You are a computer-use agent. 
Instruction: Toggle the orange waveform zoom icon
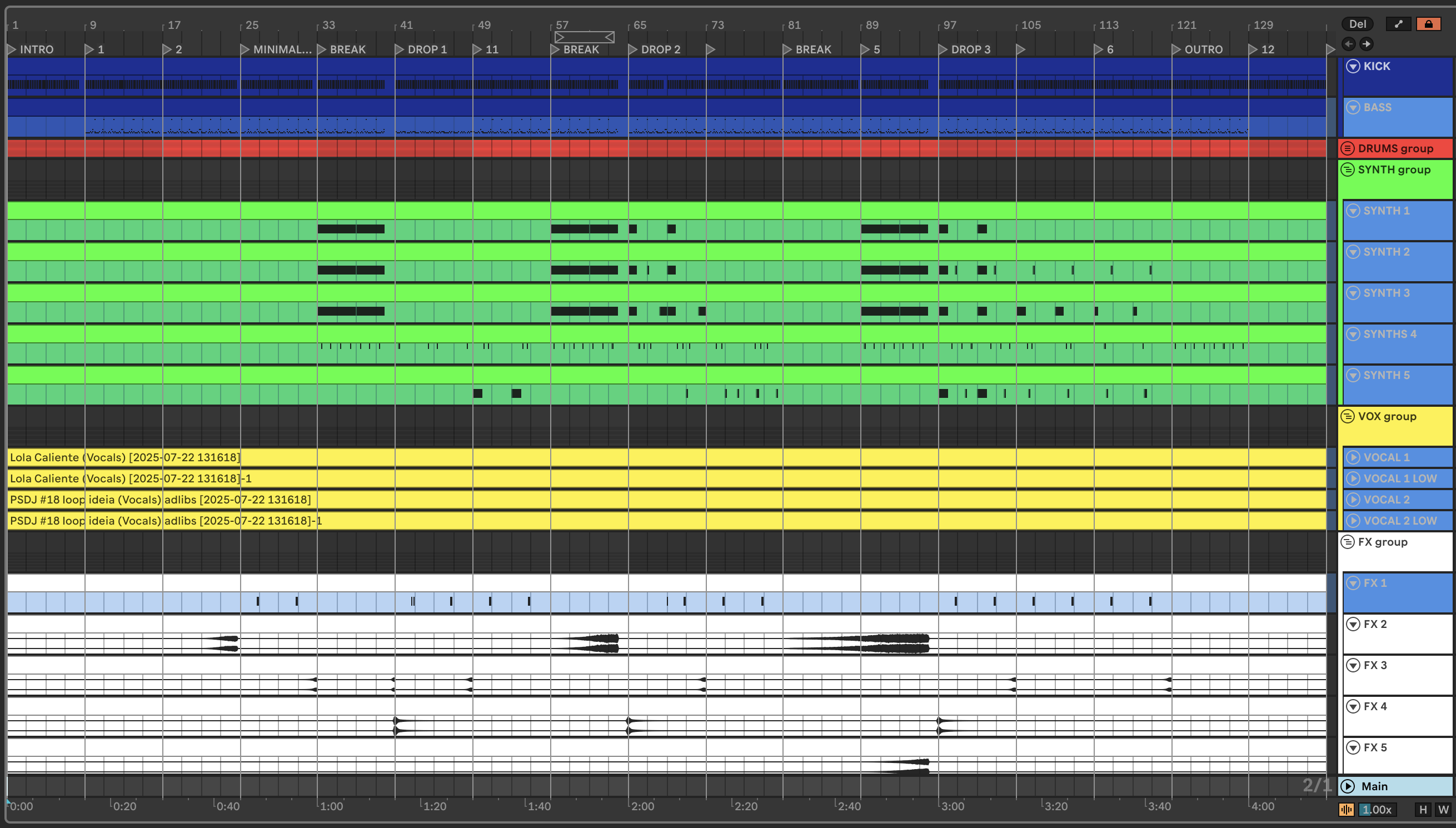pyautogui.click(x=1346, y=809)
